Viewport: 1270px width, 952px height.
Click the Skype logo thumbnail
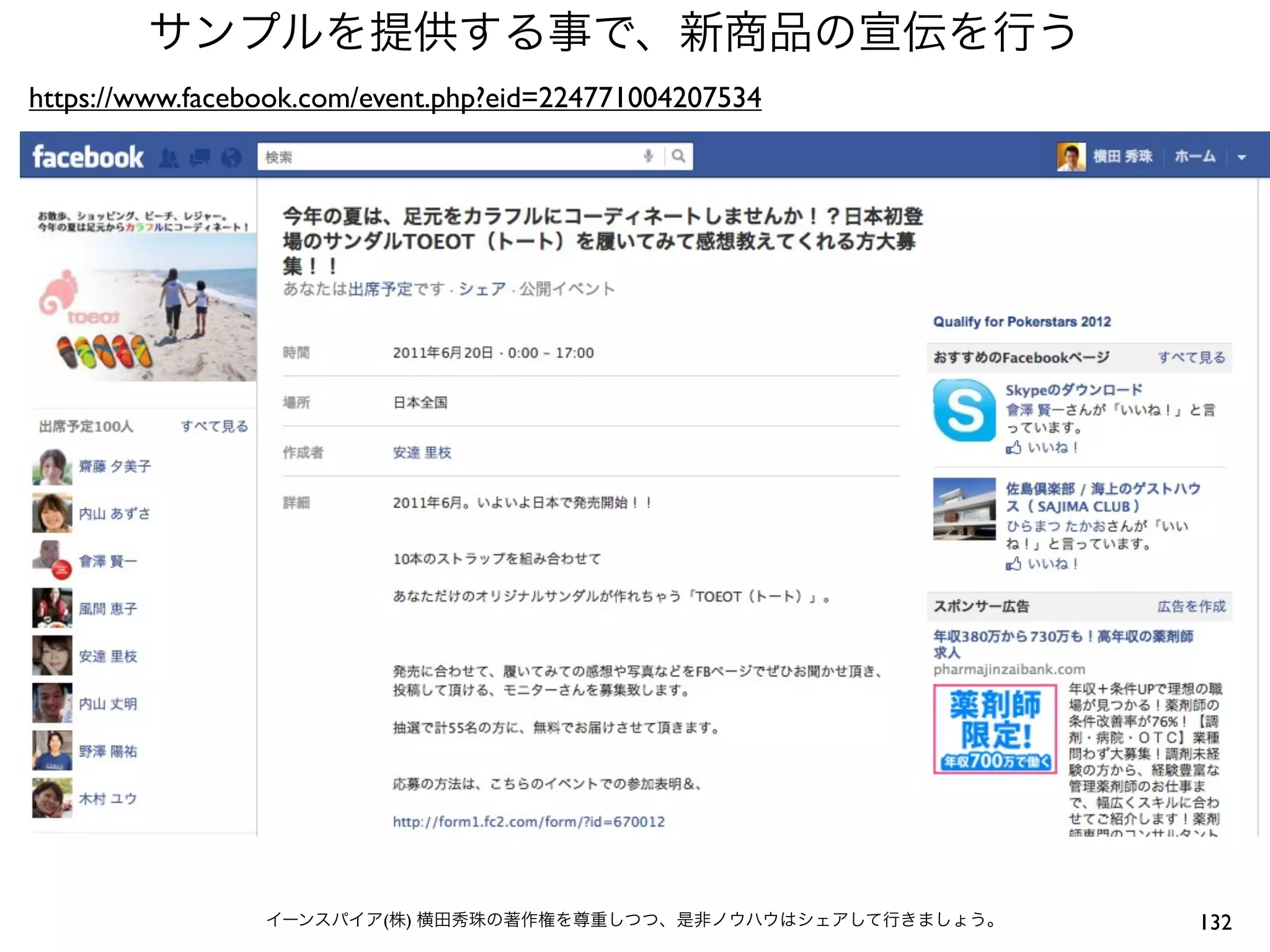(964, 410)
